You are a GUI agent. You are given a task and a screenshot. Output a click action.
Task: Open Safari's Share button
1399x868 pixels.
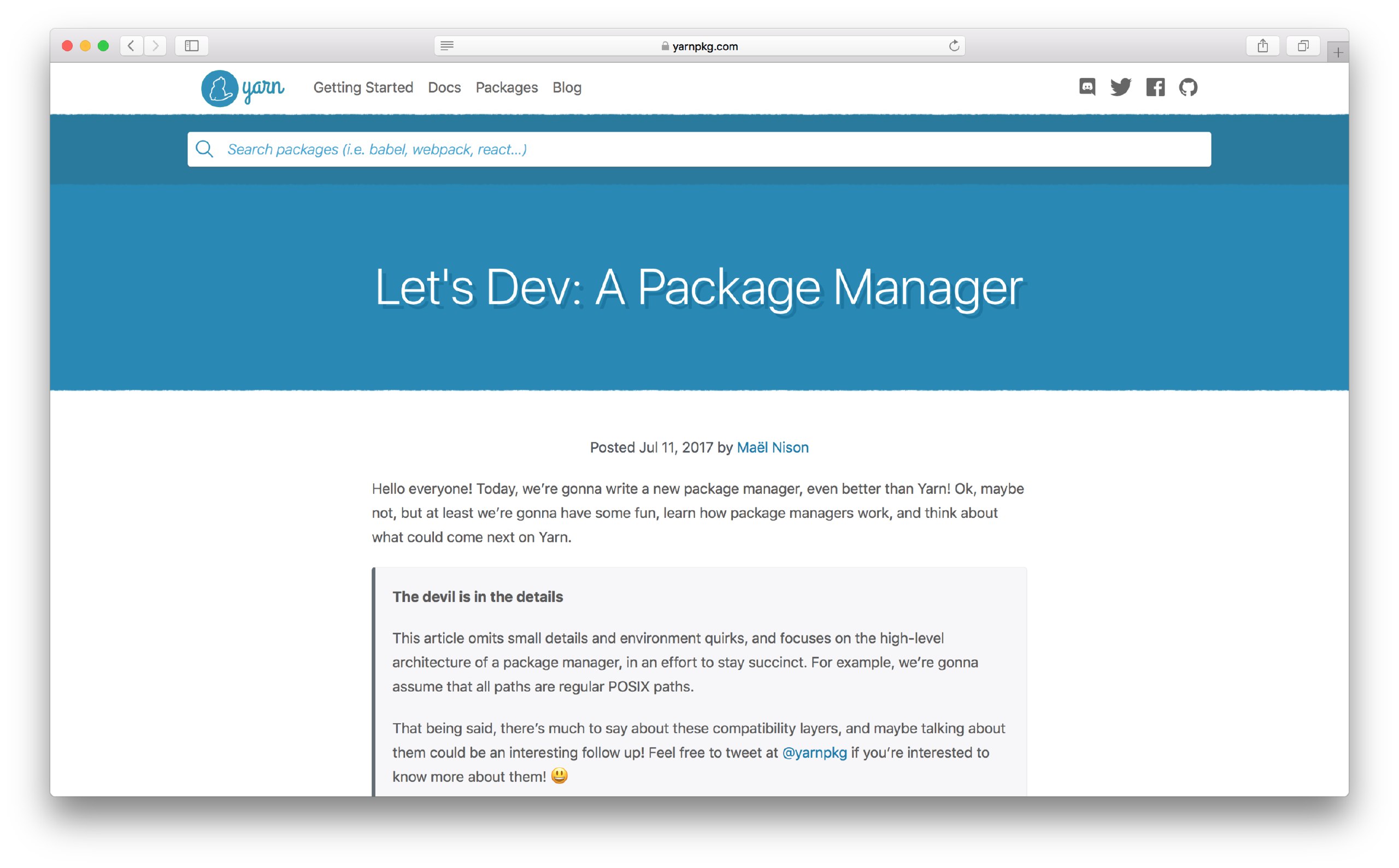[1262, 46]
